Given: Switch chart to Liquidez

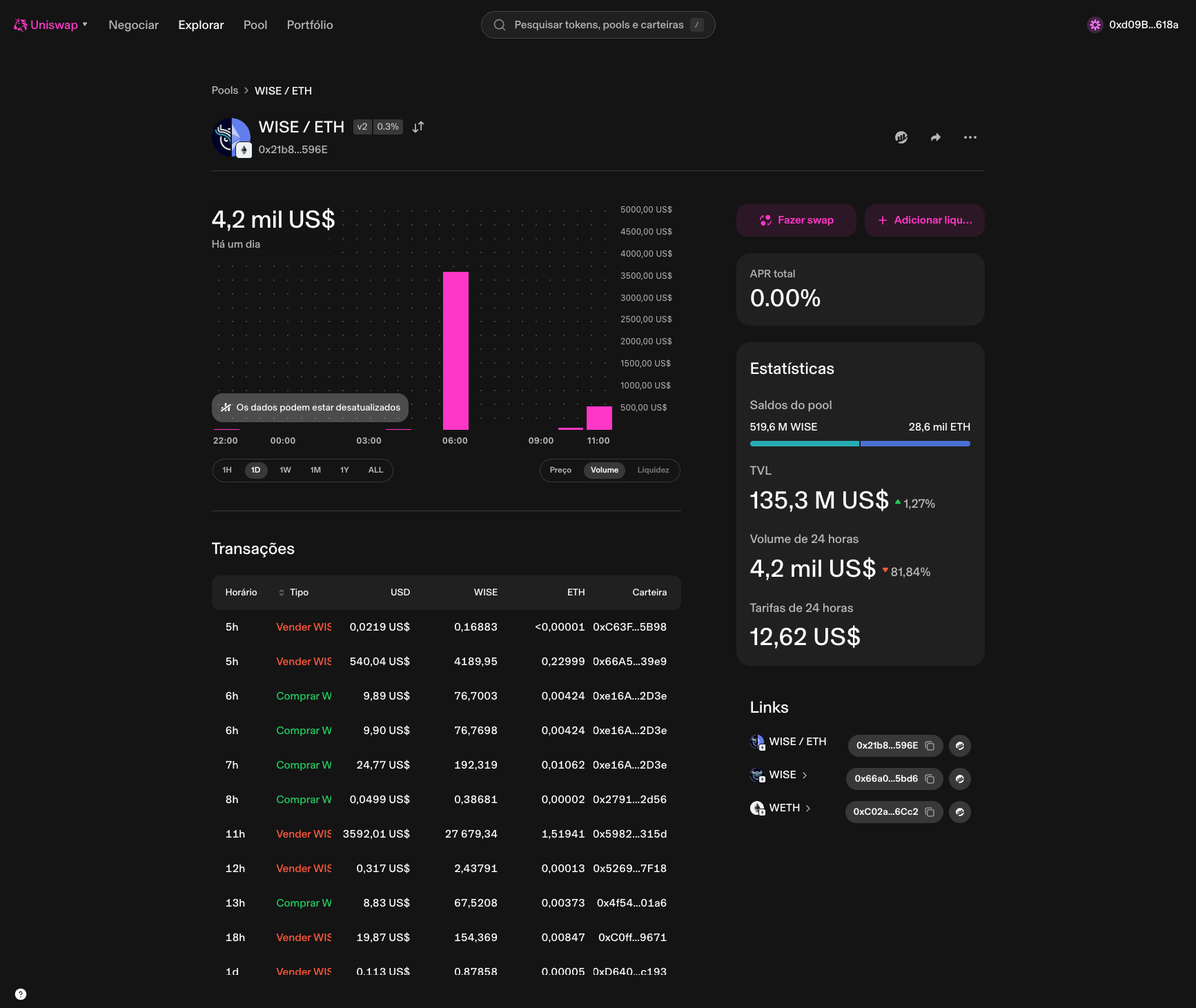Looking at the screenshot, I should tap(653, 470).
